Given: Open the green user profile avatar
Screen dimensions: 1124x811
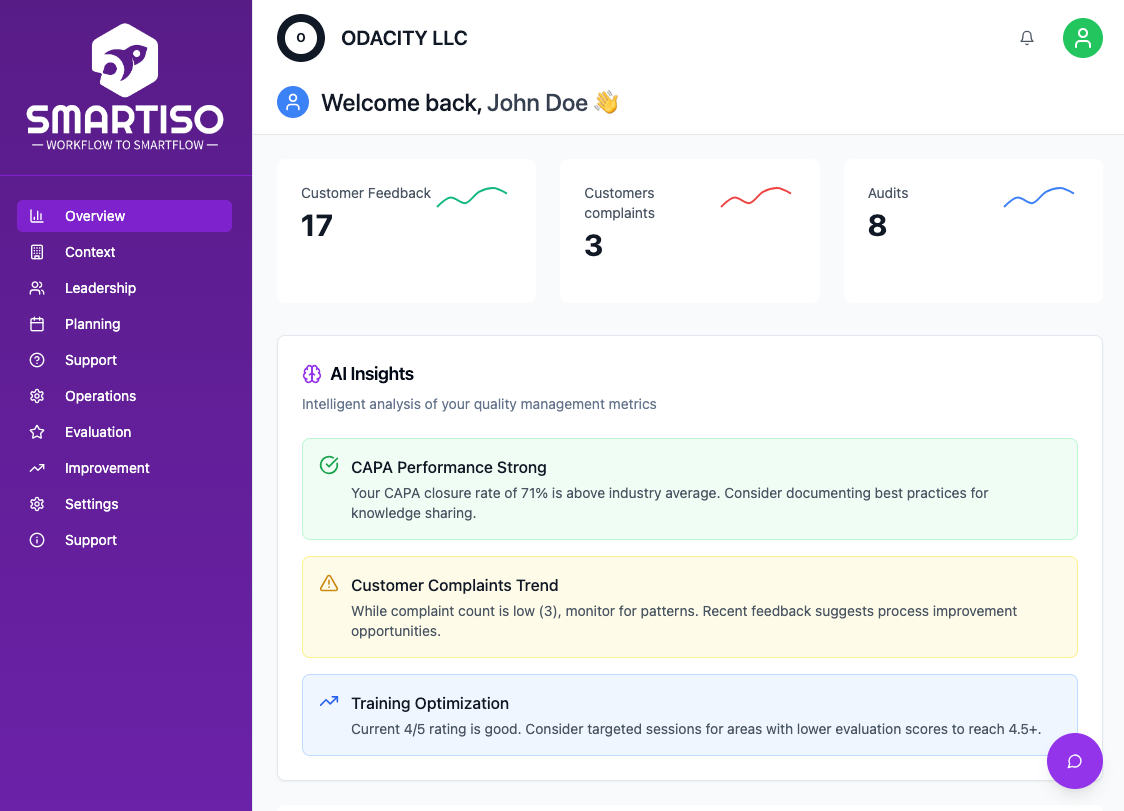Looking at the screenshot, I should 1082,38.
